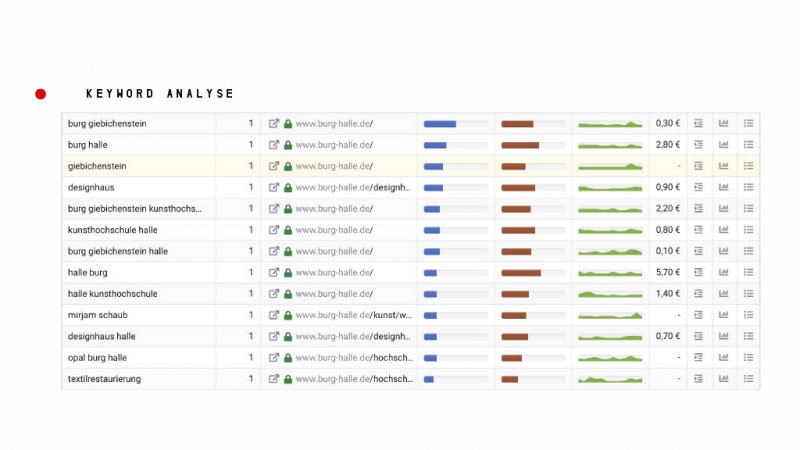Click brown bar in halle burg row
The width and height of the screenshot is (800, 450).
(521, 272)
